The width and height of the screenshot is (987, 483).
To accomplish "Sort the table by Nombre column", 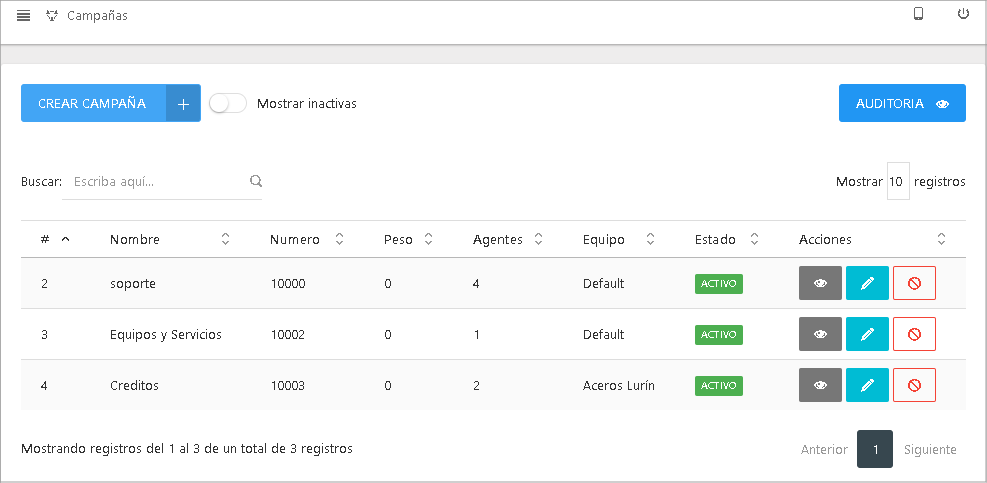I will tap(135, 239).
